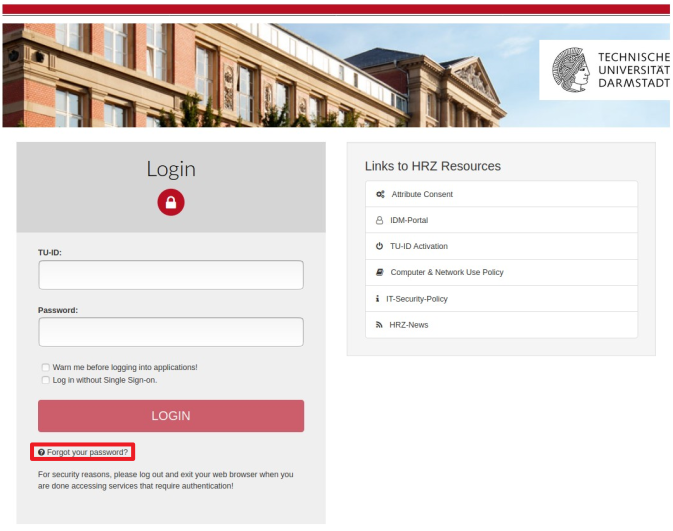Click the Technische Universität Darmstadt logo text
The width and height of the screenshot is (673, 531).
click(x=634, y=70)
